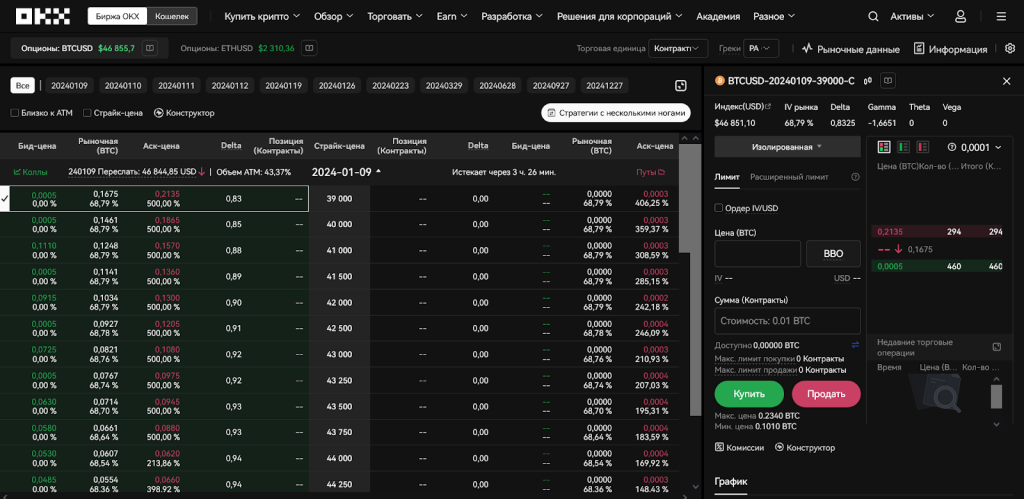Open the Торговая единица Контракты dropdown

pyautogui.click(x=678, y=49)
